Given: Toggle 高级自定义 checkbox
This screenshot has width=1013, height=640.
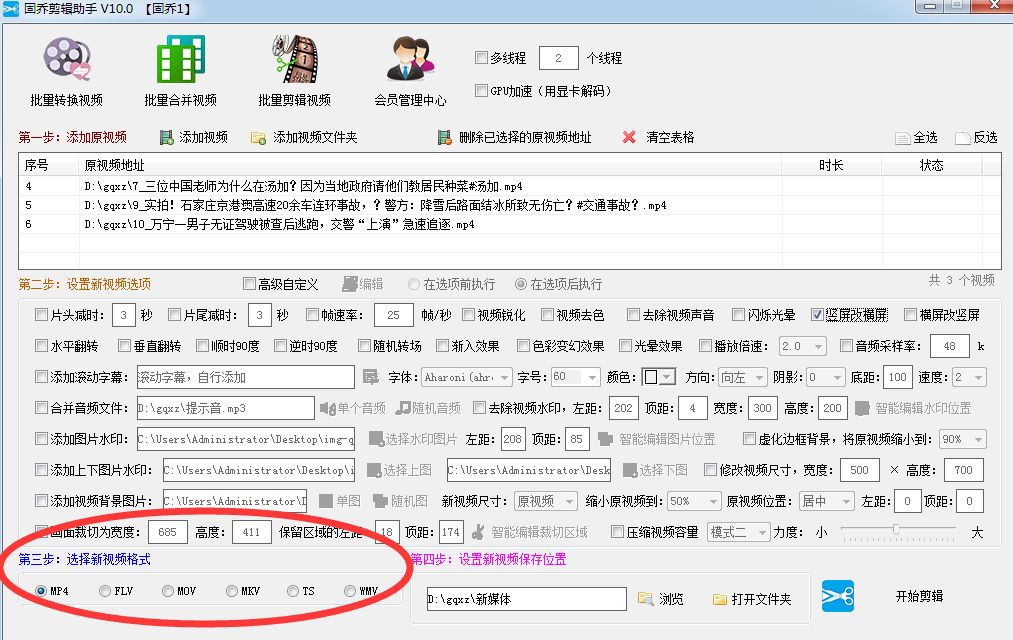Looking at the screenshot, I should (x=249, y=284).
